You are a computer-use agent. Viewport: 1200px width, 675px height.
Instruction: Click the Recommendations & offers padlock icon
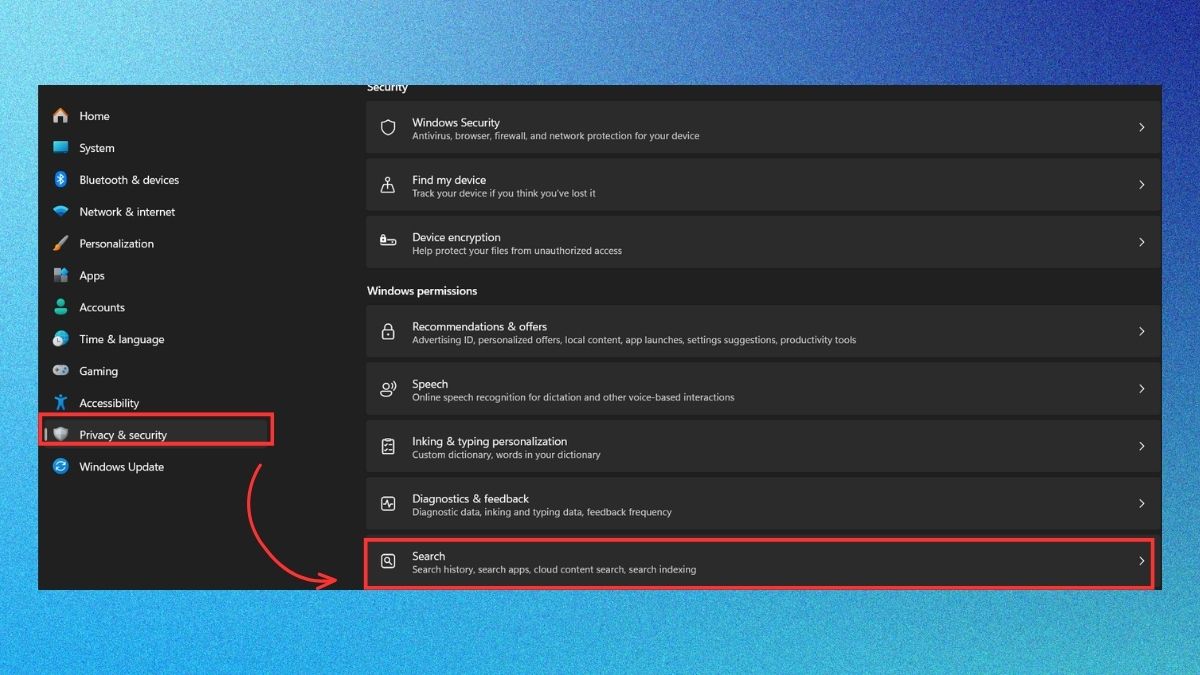[388, 332]
